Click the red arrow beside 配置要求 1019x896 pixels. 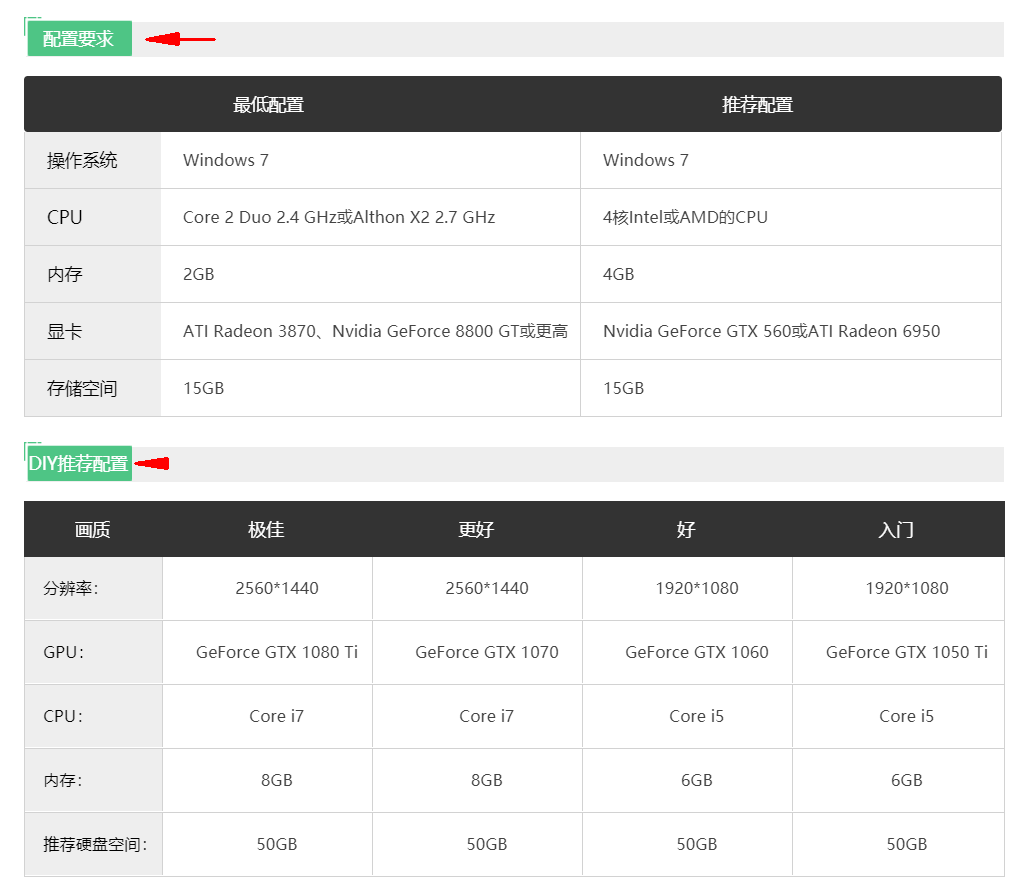180,39
